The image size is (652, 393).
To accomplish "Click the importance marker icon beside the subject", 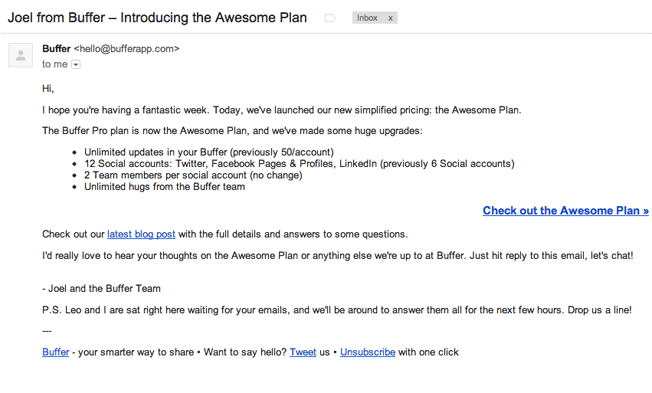I will [330, 18].
